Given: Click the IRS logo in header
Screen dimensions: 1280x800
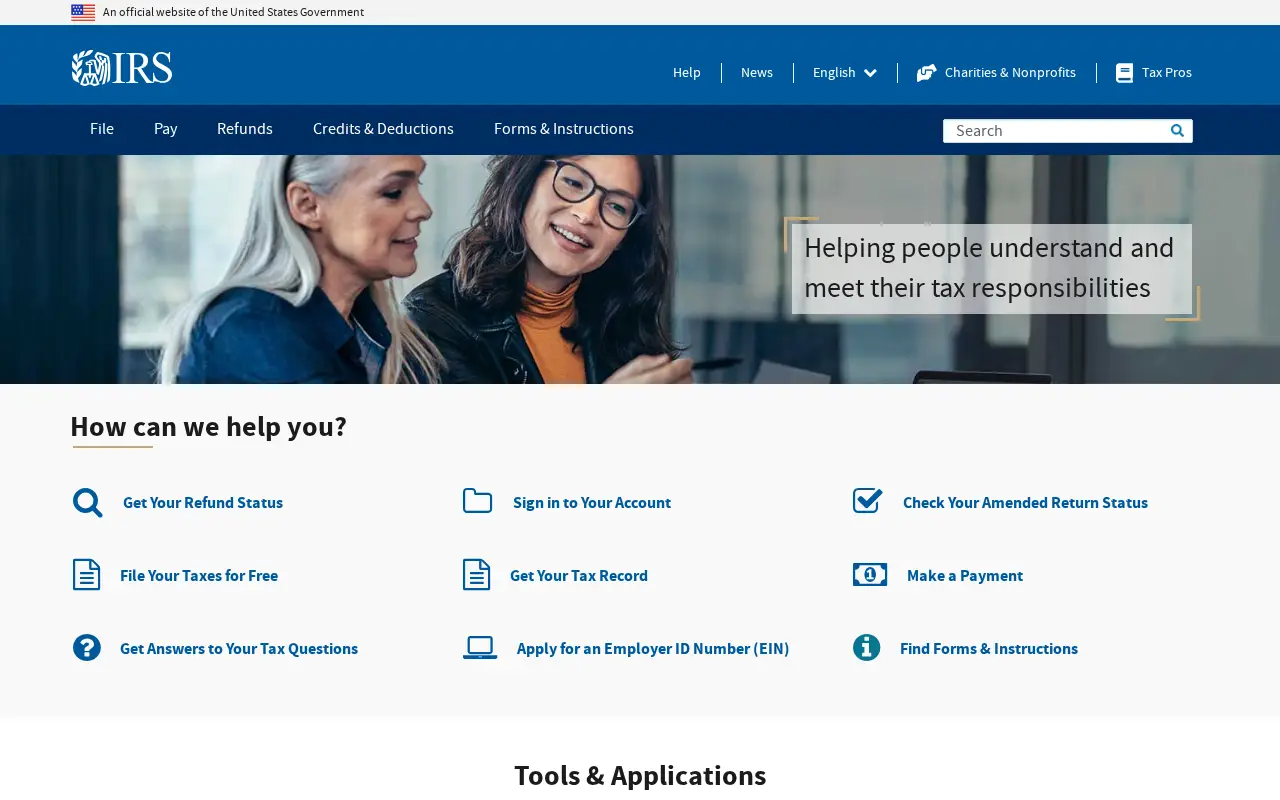Looking at the screenshot, I should 122,68.
